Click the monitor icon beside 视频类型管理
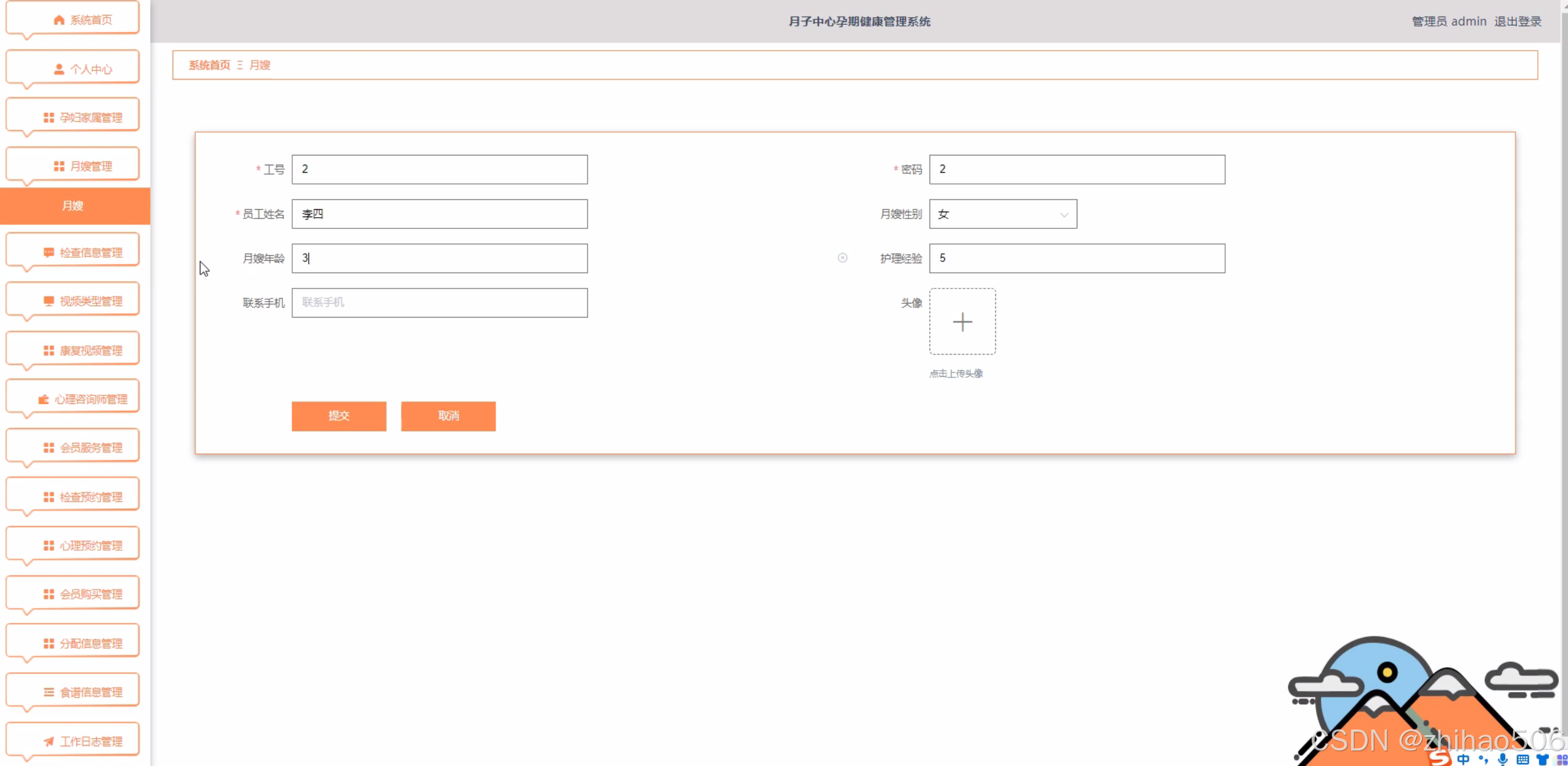The height and width of the screenshot is (766, 1568). (x=49, y=301)
